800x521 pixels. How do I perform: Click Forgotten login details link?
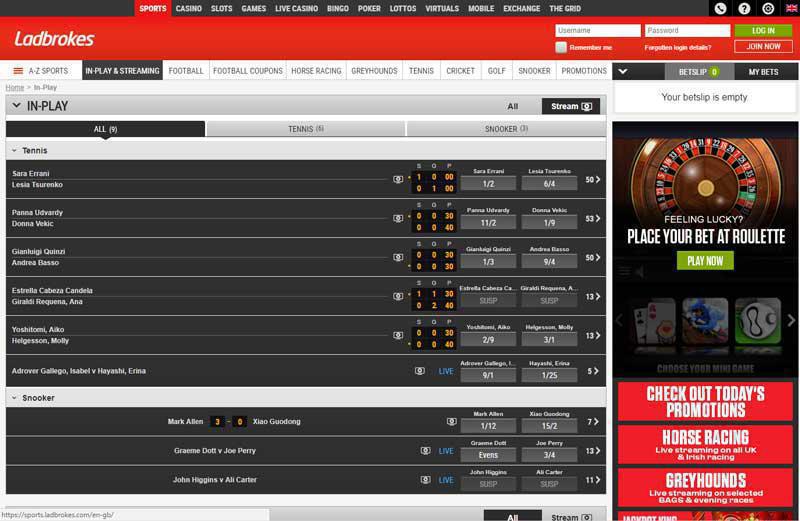(678, 47)
